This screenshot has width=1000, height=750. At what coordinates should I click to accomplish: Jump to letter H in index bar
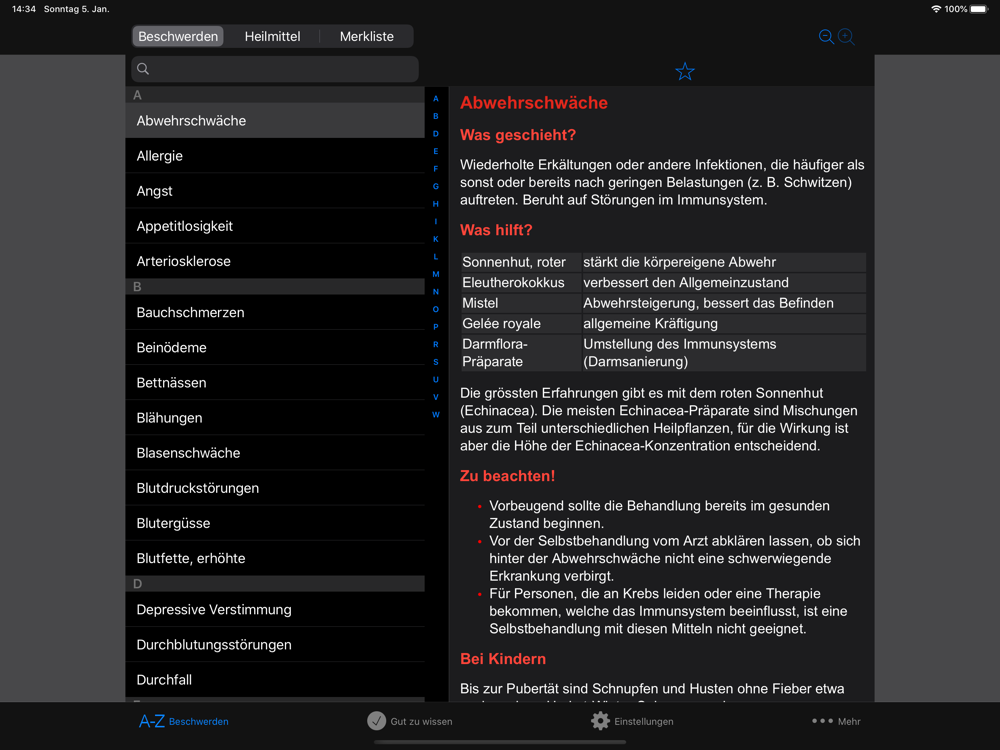pyautogui.click(x=436, y=204)
